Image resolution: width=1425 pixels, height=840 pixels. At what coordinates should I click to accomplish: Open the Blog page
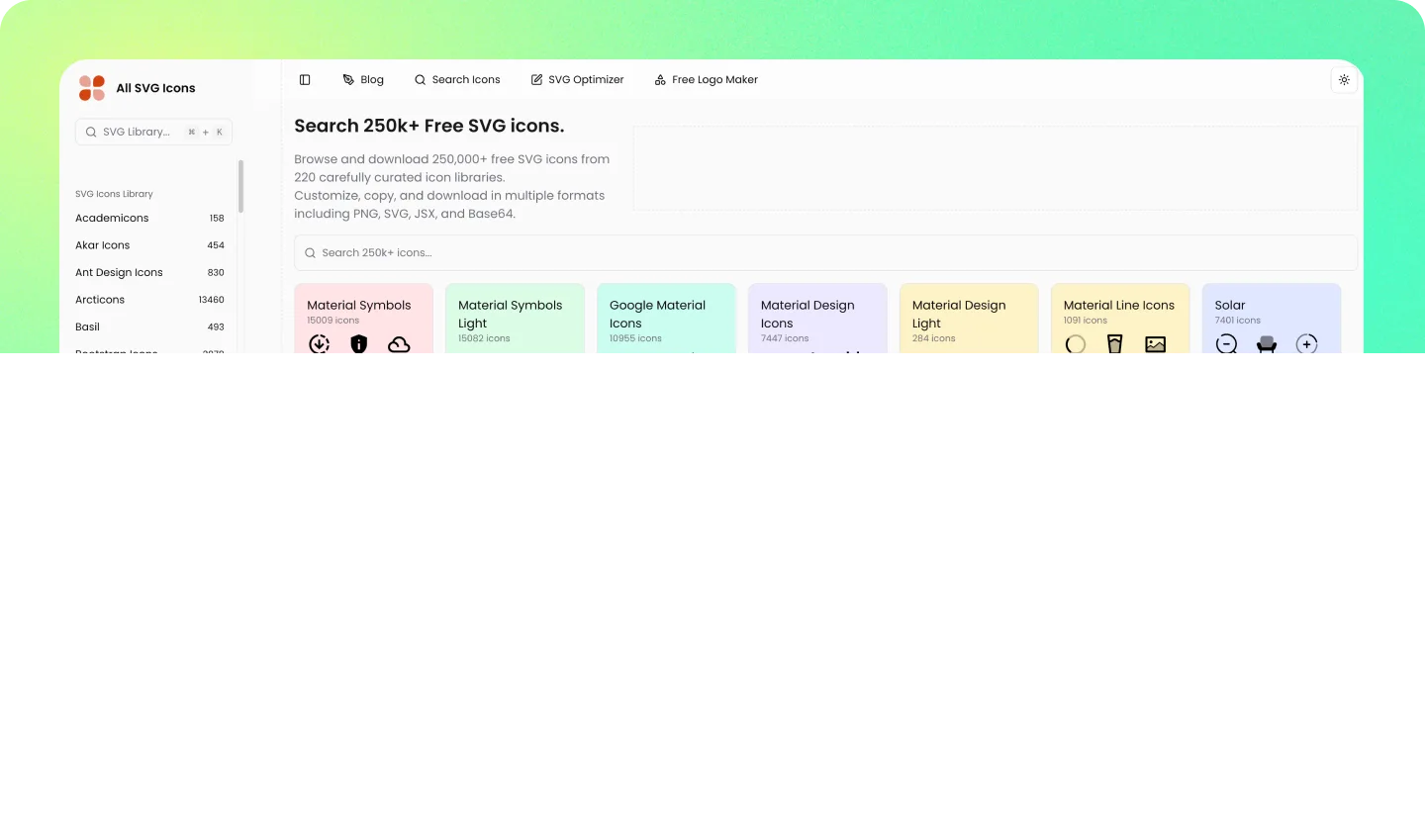coord(363,80)
